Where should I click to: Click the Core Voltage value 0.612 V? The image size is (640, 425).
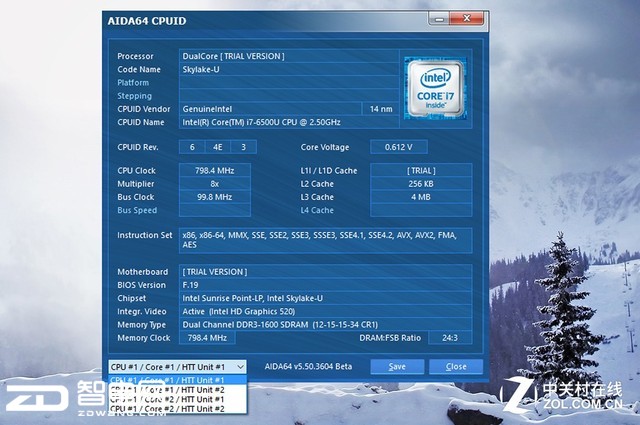(399, 147)
